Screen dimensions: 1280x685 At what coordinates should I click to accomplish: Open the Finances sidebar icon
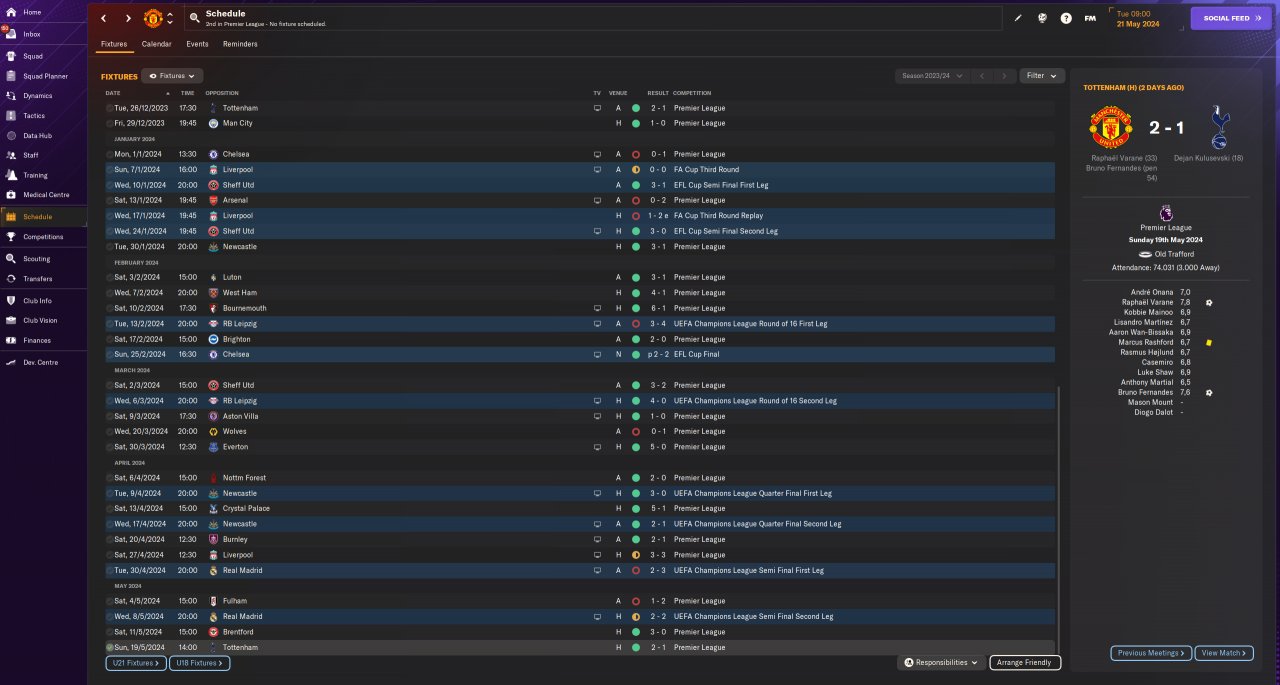[x=11, y=340]
